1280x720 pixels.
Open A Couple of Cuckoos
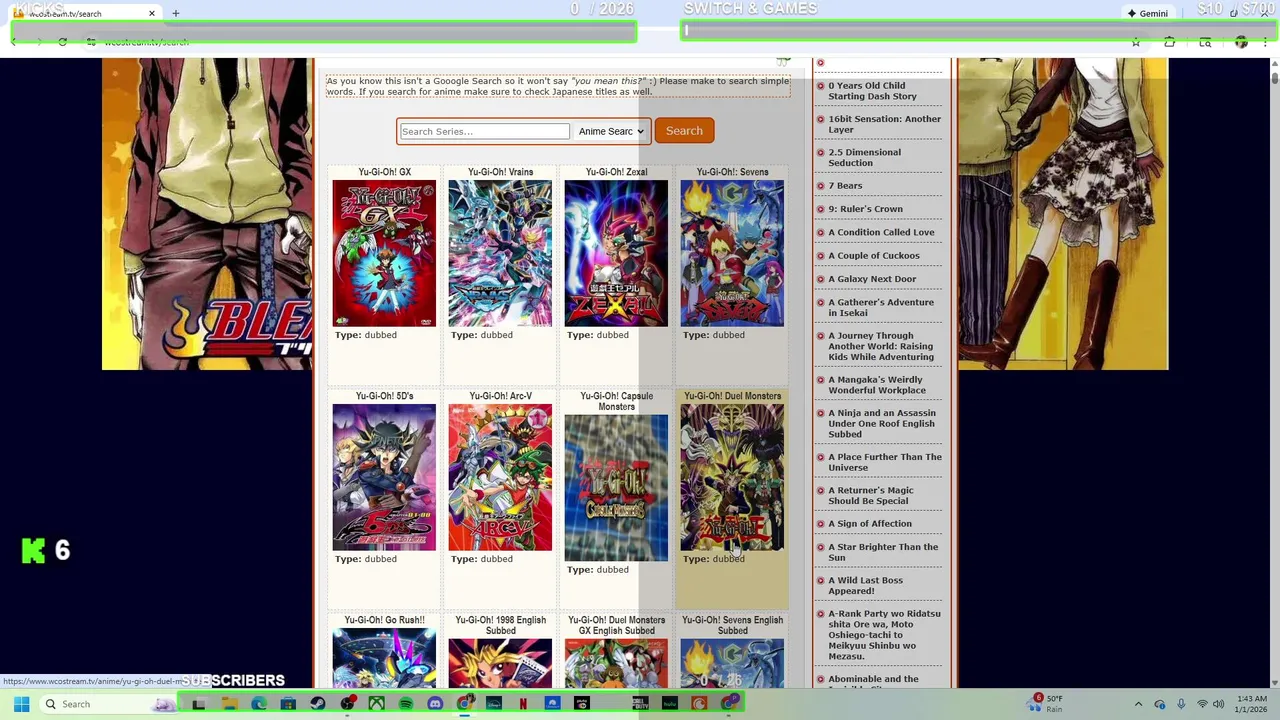click(x=873, y=256)
